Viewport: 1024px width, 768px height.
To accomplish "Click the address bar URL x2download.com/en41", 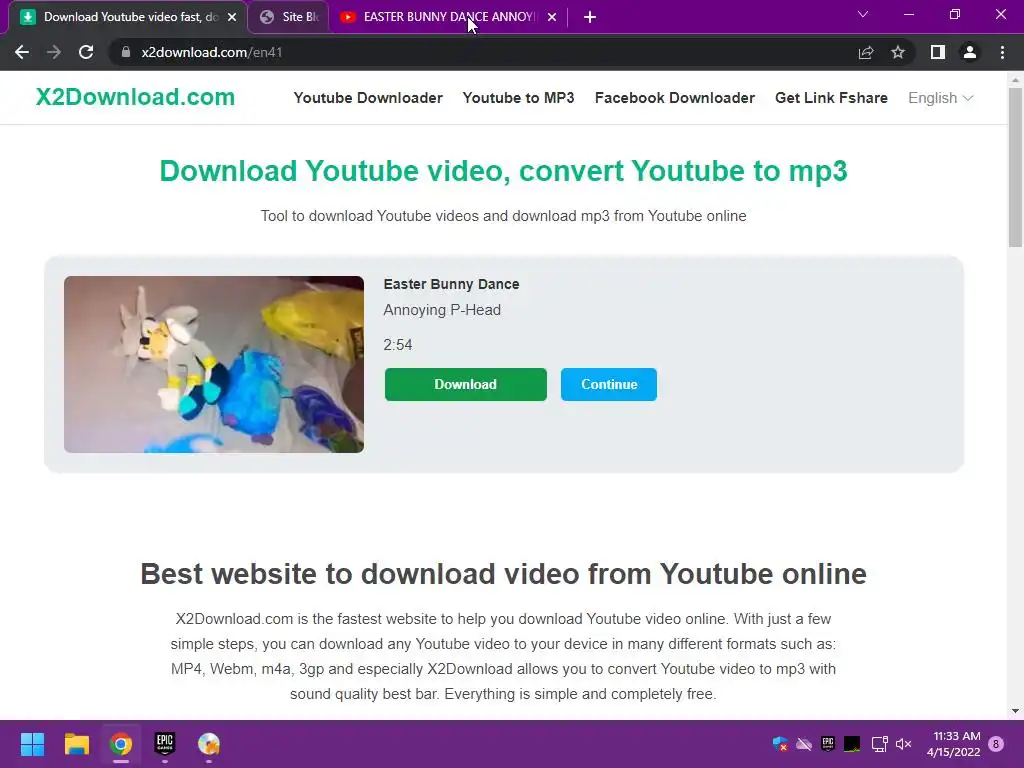I will point(212,52).
